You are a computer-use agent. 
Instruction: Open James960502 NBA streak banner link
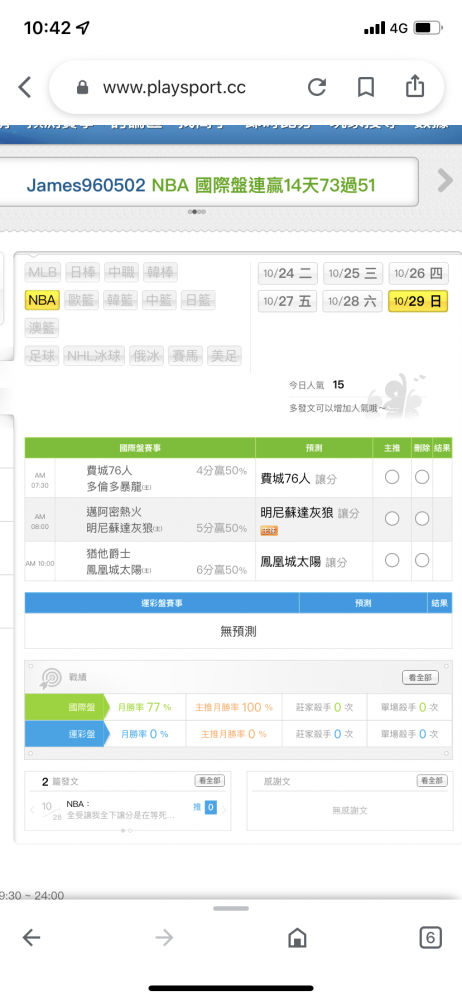(200, 185)
